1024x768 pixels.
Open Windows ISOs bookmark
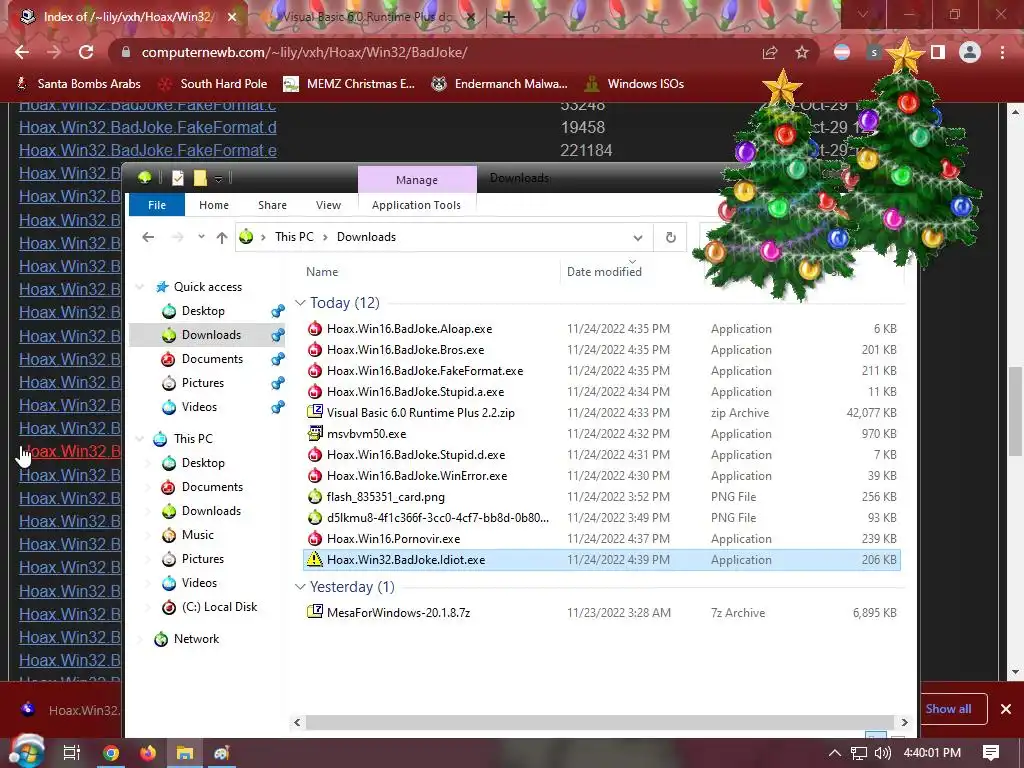(635, 84)
